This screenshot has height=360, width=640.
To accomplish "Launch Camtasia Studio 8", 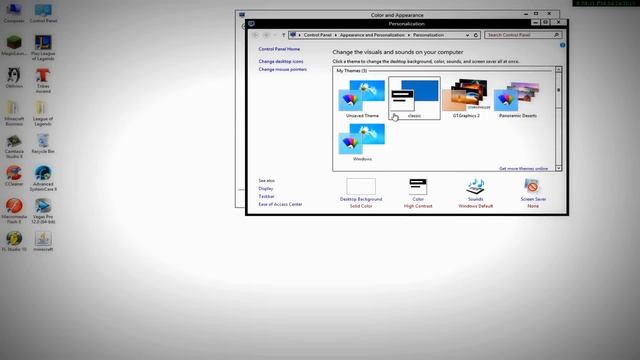I will click(14, 146).
